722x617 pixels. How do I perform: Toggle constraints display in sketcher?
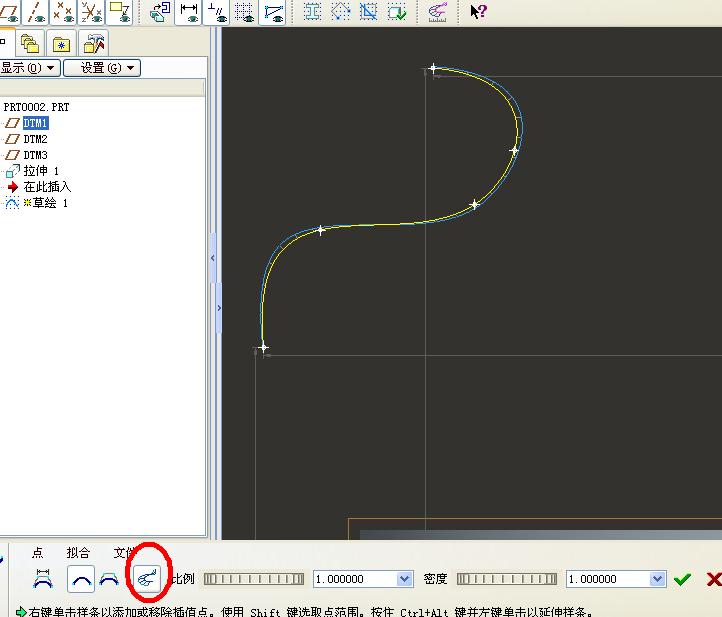[x=216, y=12]
